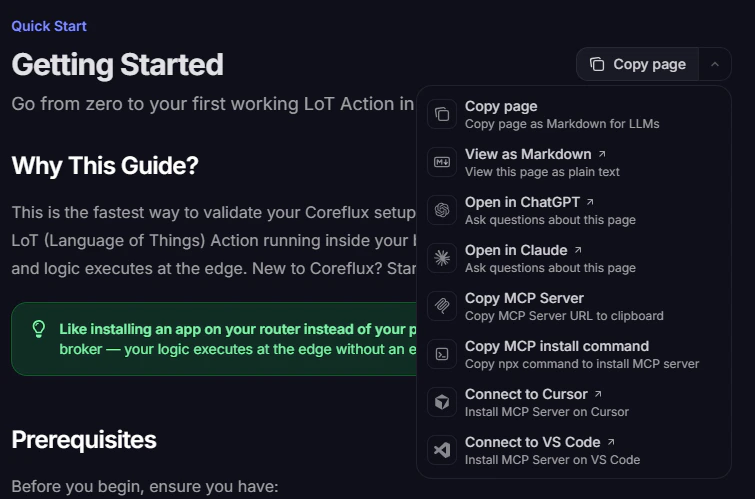Select Connect to Cursor

574,402
